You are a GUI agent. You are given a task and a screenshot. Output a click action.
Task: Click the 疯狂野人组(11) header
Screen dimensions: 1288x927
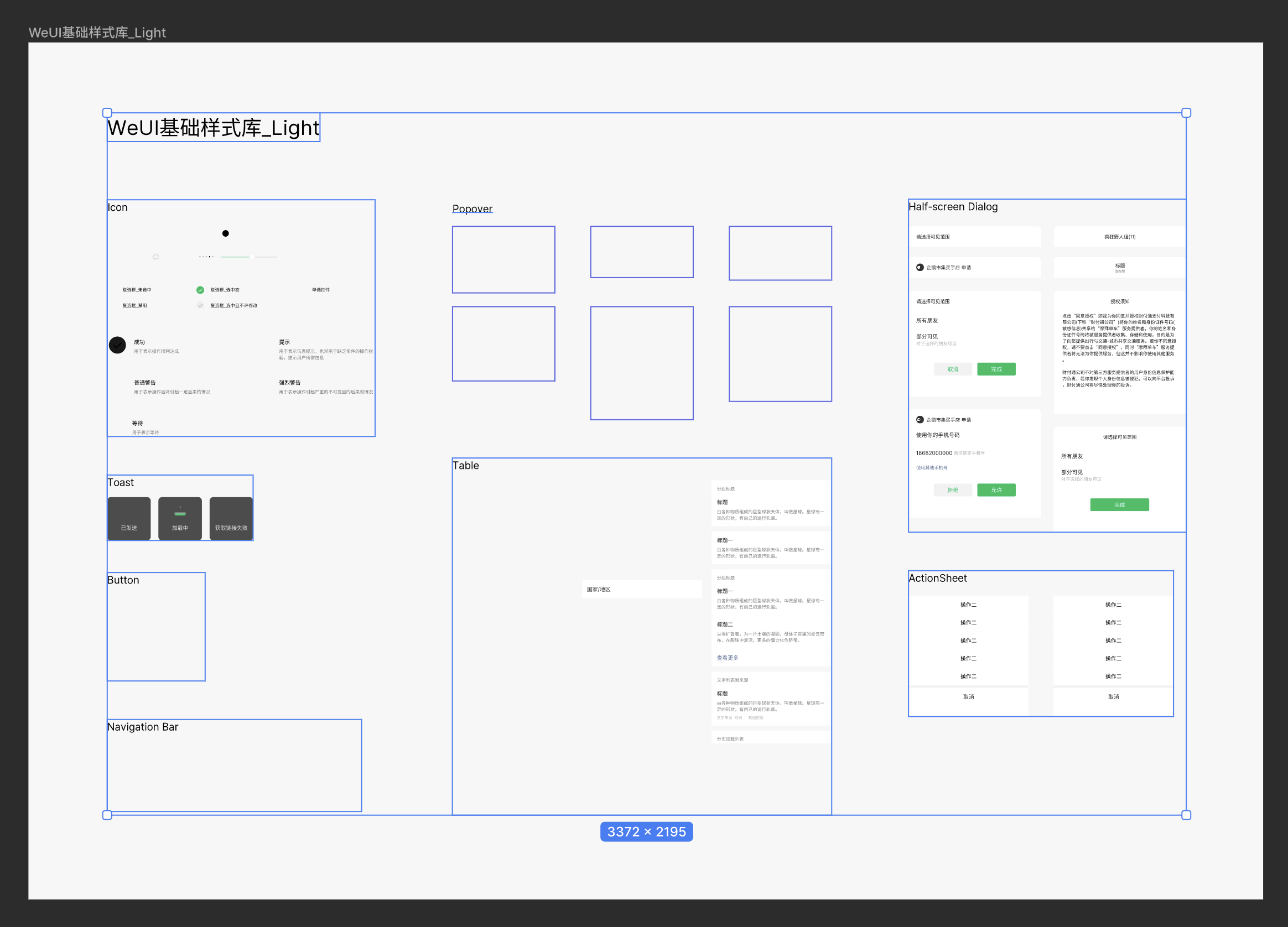coord(1119,237)
